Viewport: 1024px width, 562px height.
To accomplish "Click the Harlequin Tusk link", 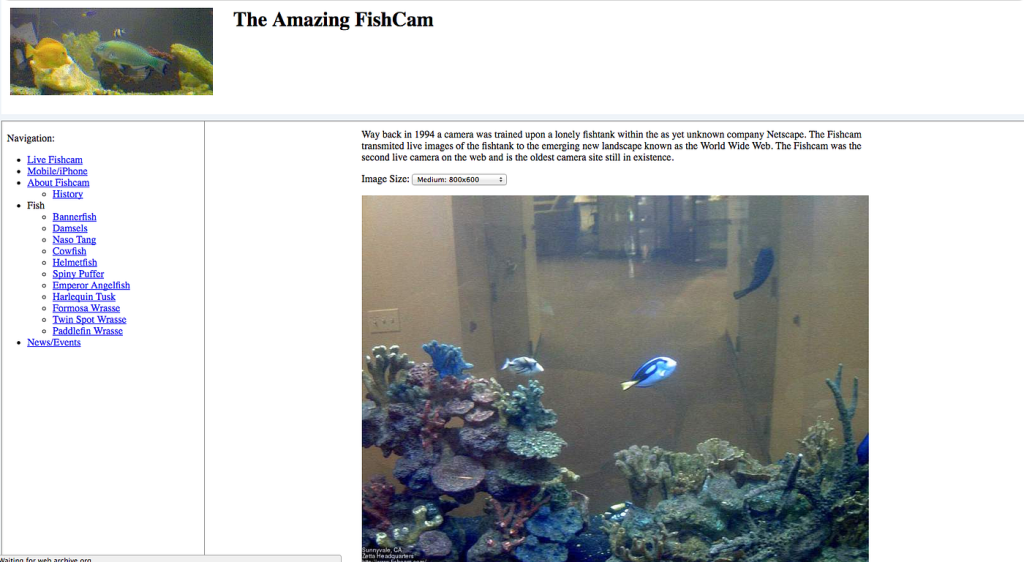I will [x=84, y=297].
